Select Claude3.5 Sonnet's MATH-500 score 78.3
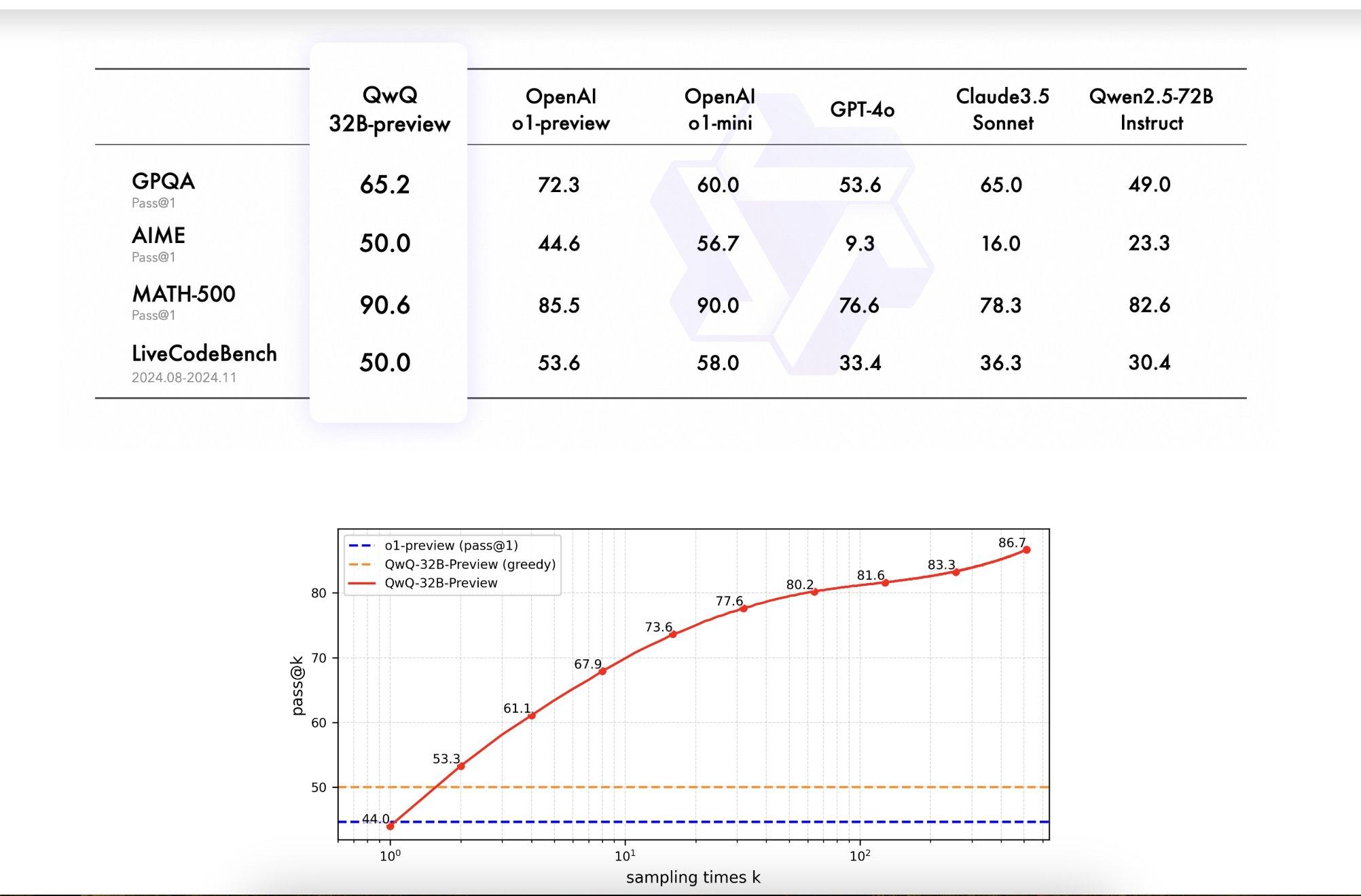This screenshot has height=896, width=1361. coord(1000,305)
